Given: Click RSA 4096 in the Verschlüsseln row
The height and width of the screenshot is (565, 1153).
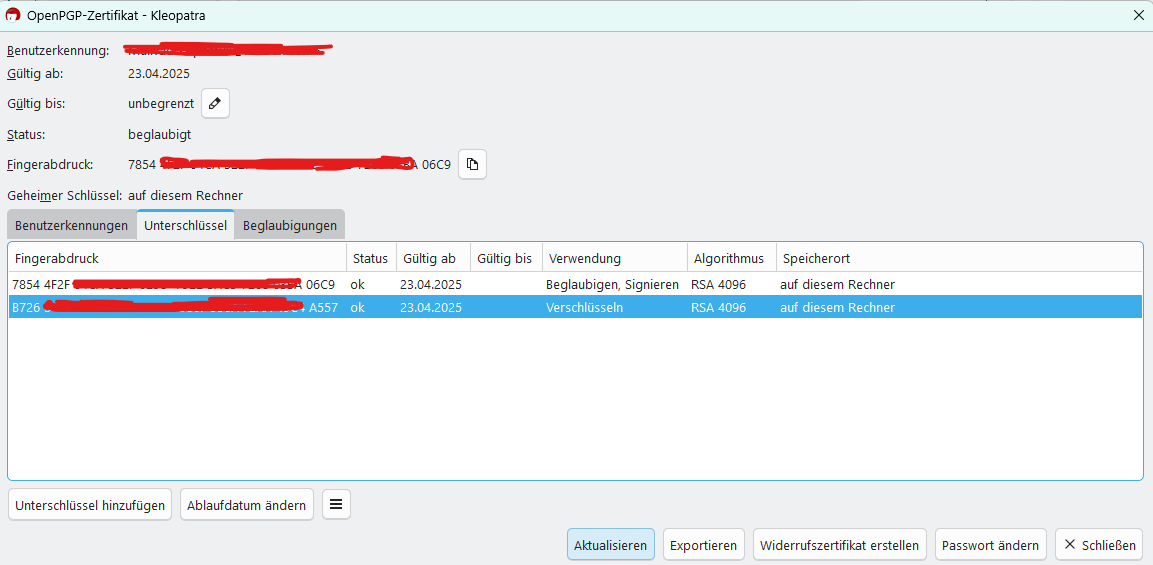Looking at the screenshot, I should [718, 308].
